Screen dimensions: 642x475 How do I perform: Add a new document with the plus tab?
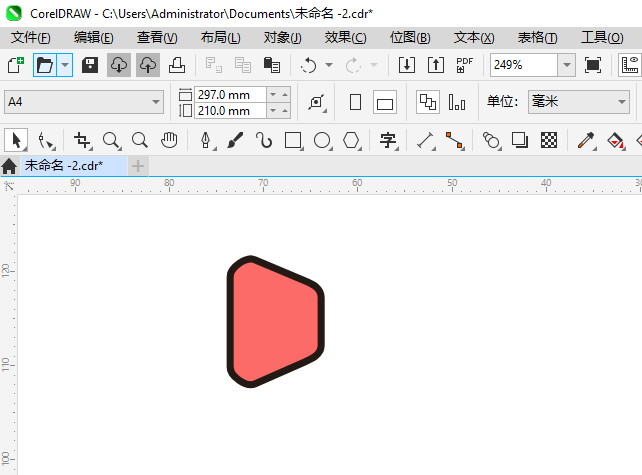(138, 166)
